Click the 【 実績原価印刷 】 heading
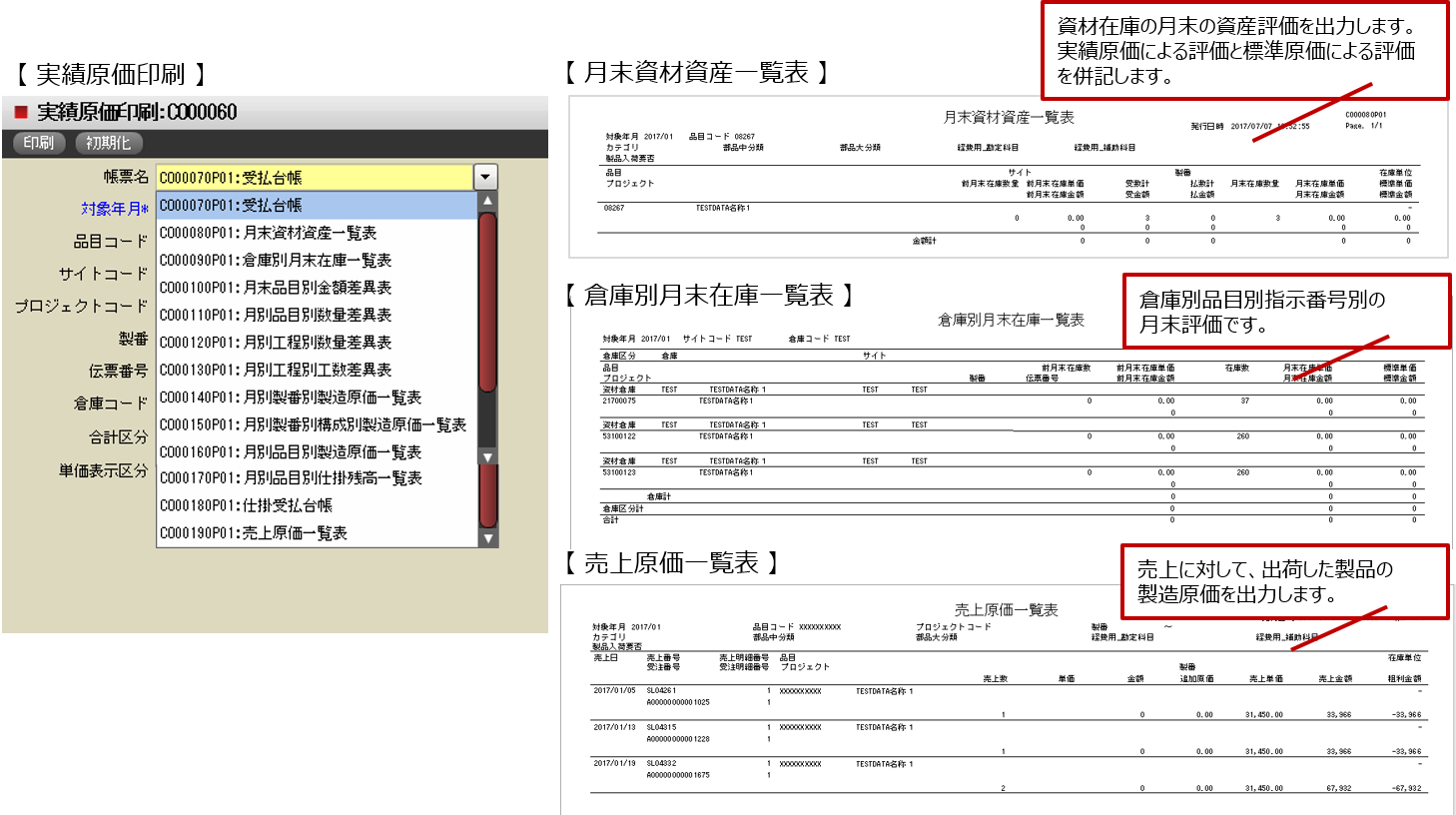The height and width of the screenshot is (815, 1456). click(111, 74)
